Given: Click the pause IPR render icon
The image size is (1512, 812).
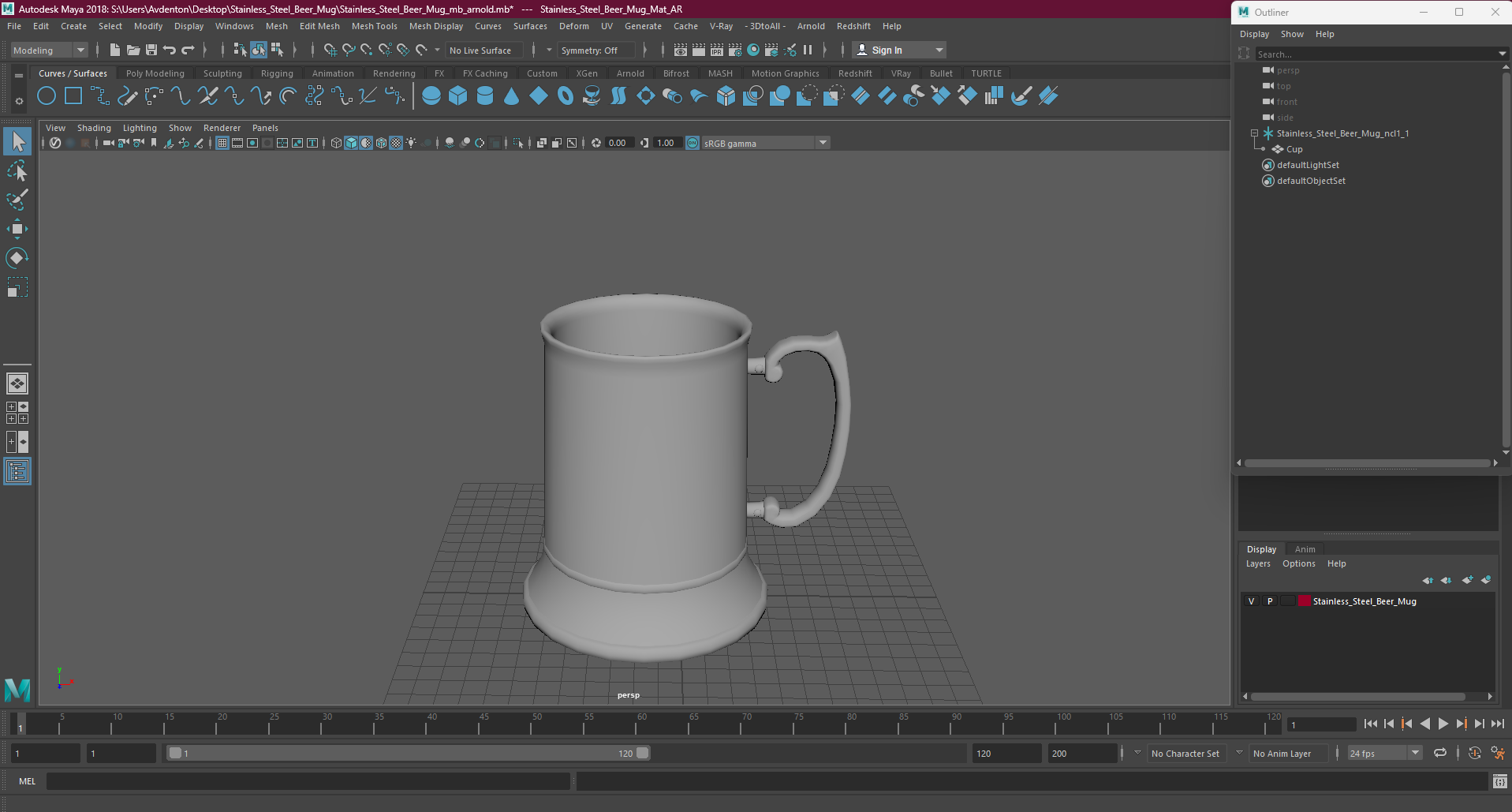Looking at the screenshot, I should (808, 50).
